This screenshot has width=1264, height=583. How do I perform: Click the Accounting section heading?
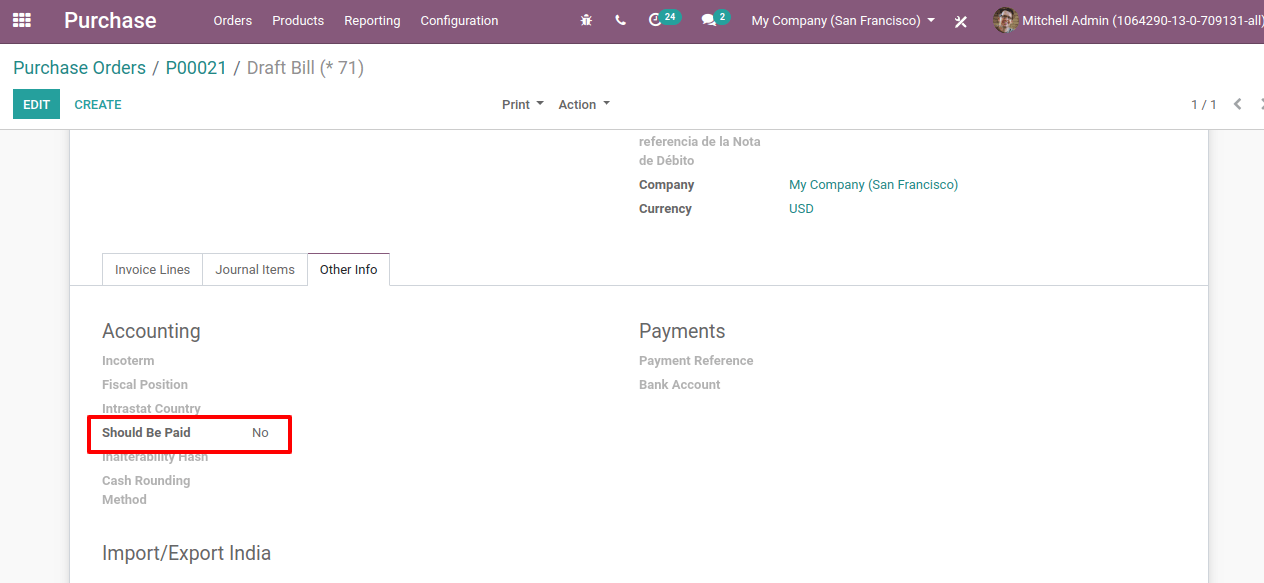coord(151,331)
